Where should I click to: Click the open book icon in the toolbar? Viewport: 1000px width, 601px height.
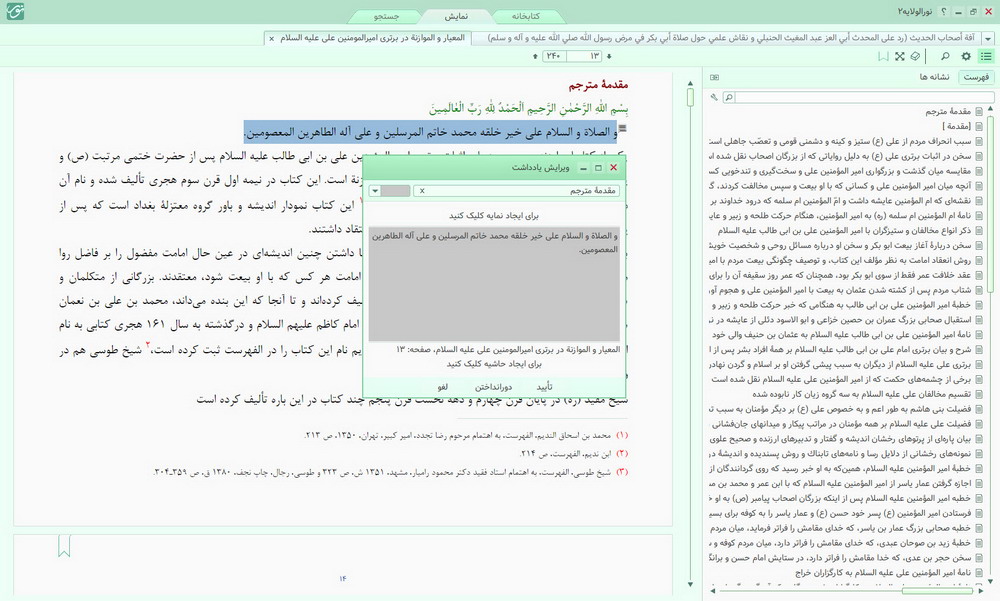click(915, 56)
